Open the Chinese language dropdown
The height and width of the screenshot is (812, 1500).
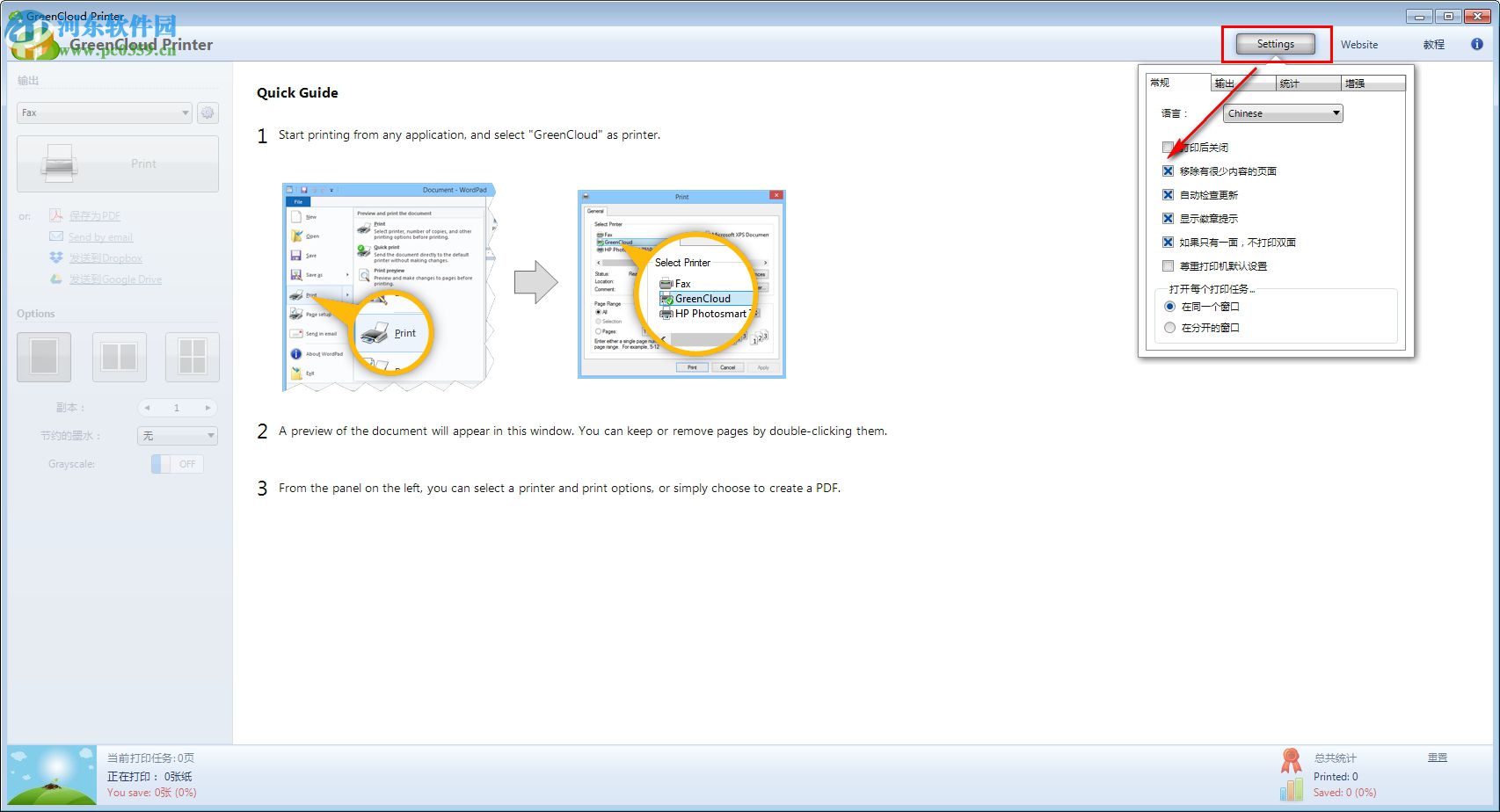(x=1283, y=113)
